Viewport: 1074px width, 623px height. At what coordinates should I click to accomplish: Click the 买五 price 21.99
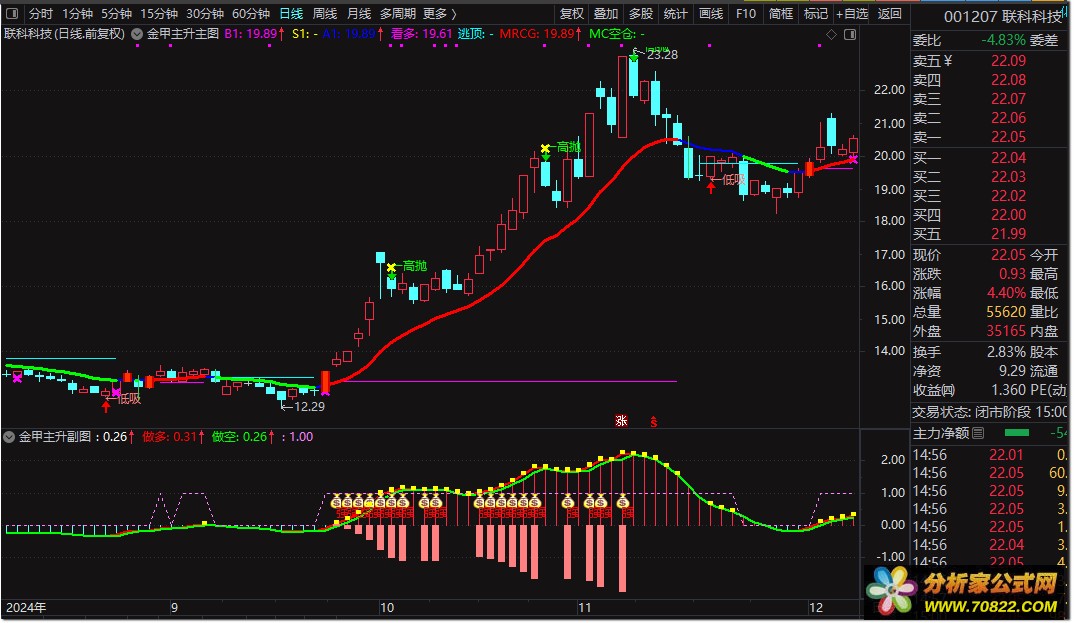1008,234
